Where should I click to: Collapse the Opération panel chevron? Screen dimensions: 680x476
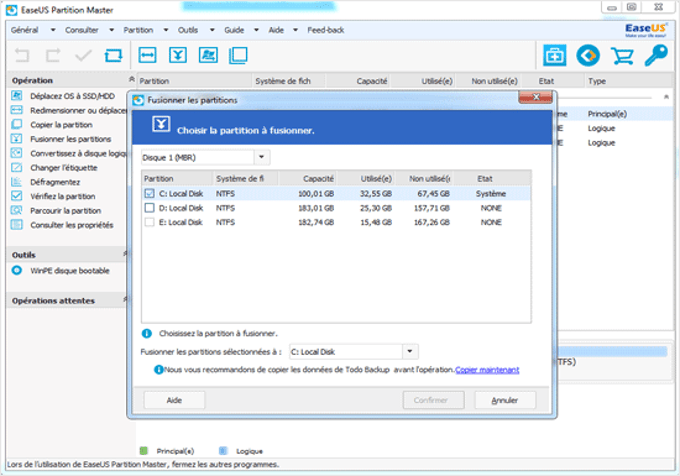pyautogui.click(x=131, y=79)
